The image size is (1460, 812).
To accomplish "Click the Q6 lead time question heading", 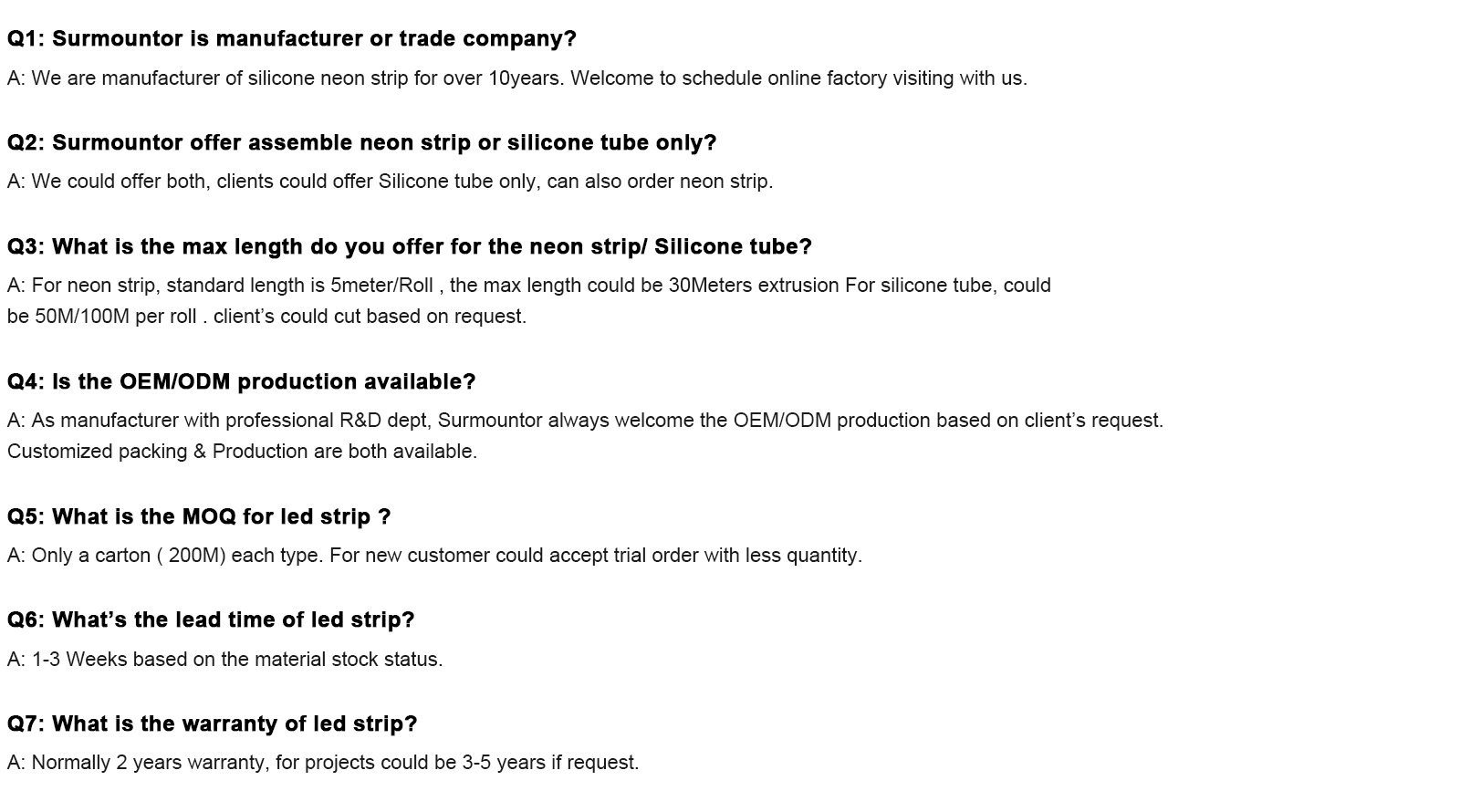I will pos(211,620).
